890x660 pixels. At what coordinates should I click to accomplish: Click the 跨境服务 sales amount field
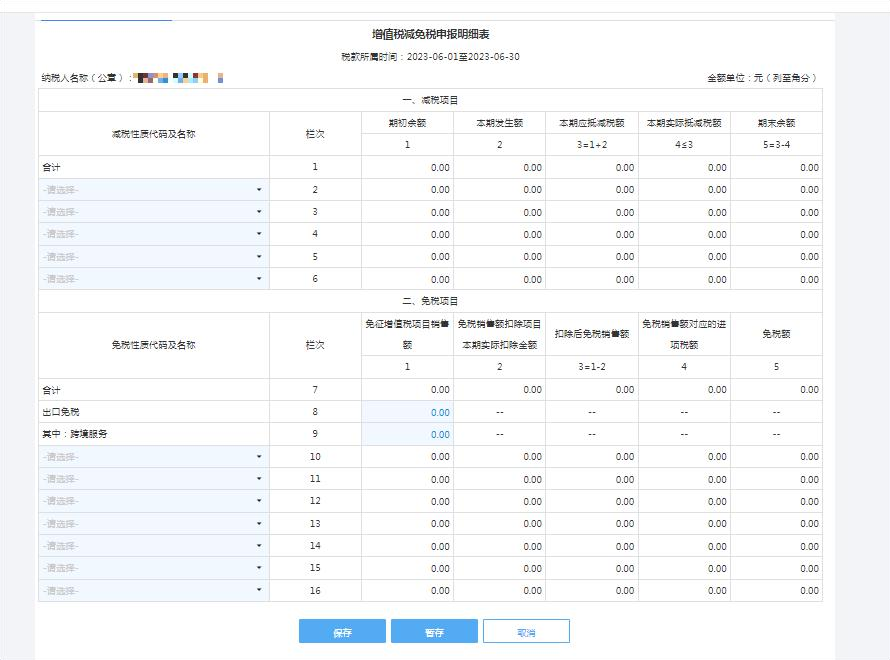pyautogui.click(x=408, y=434)
